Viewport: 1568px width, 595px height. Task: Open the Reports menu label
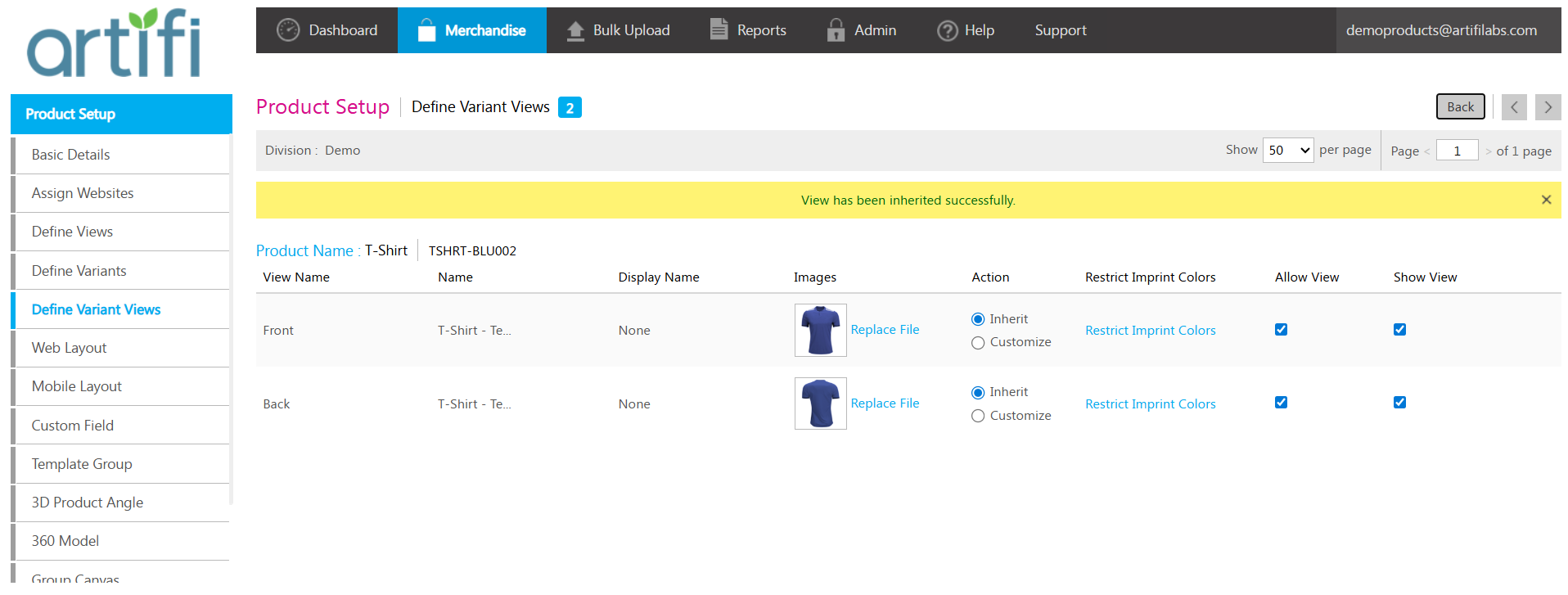coord(761,30)
